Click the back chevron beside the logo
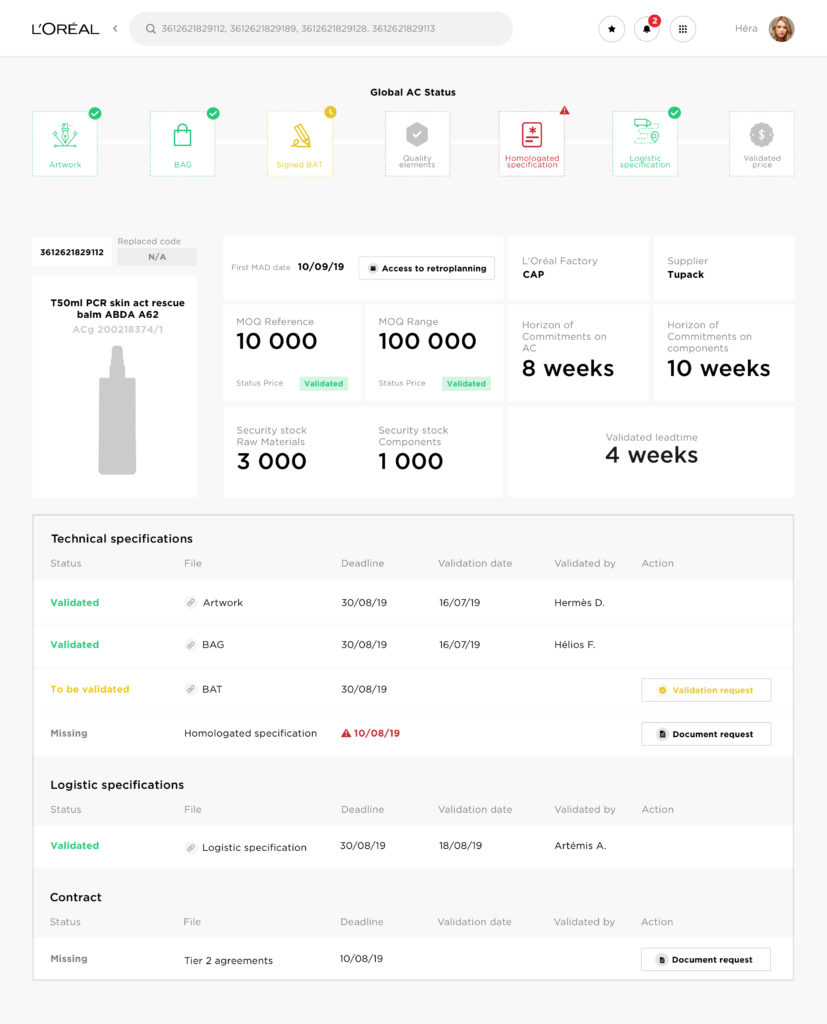 [x=115, y=29]
